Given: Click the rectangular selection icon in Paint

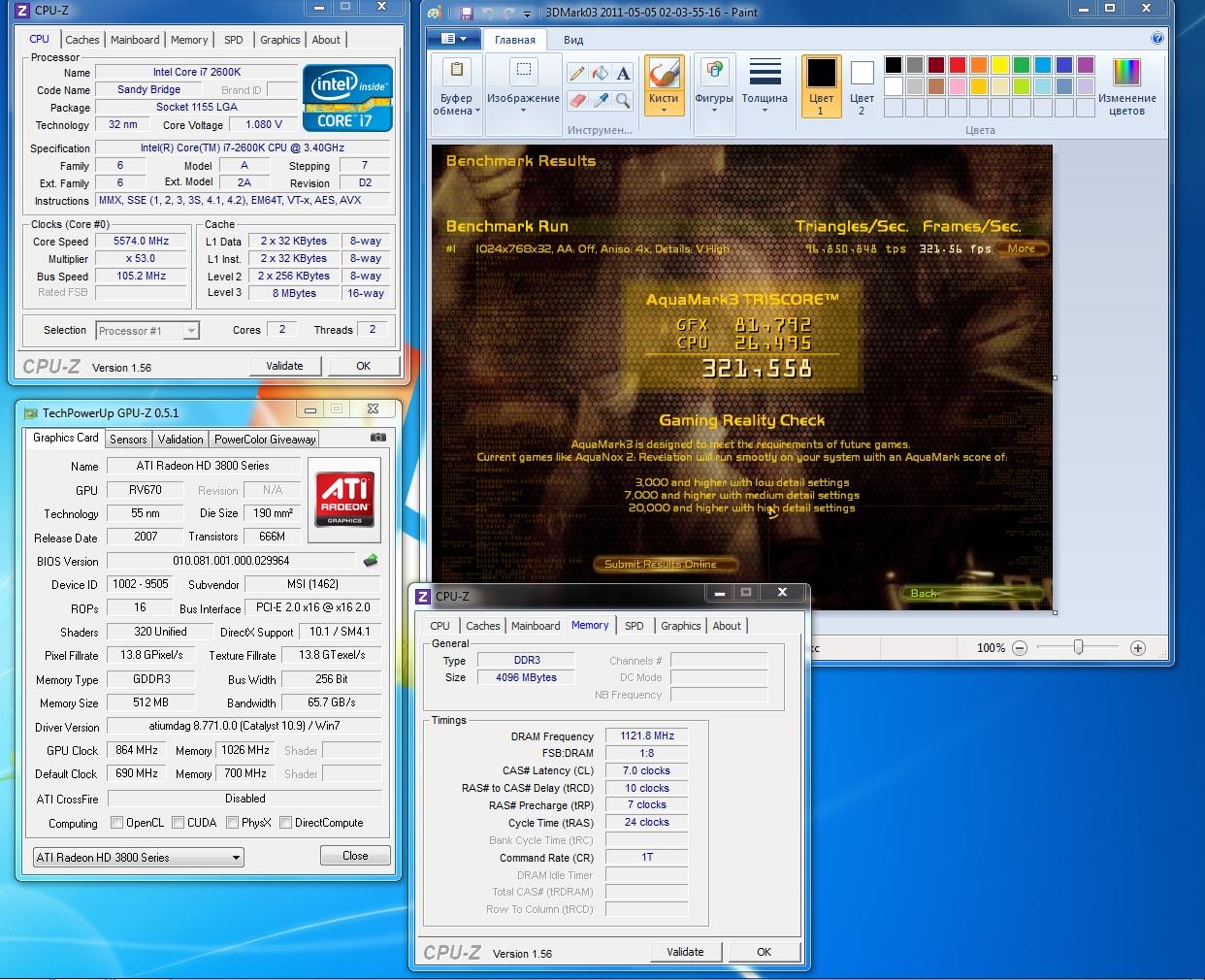Looking at the screenshot, I should 524,71.
